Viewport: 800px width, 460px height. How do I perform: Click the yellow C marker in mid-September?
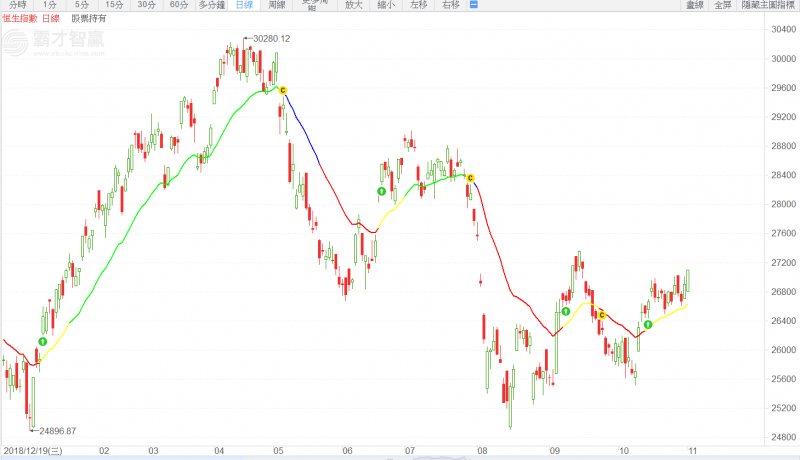tap(602, 315)
